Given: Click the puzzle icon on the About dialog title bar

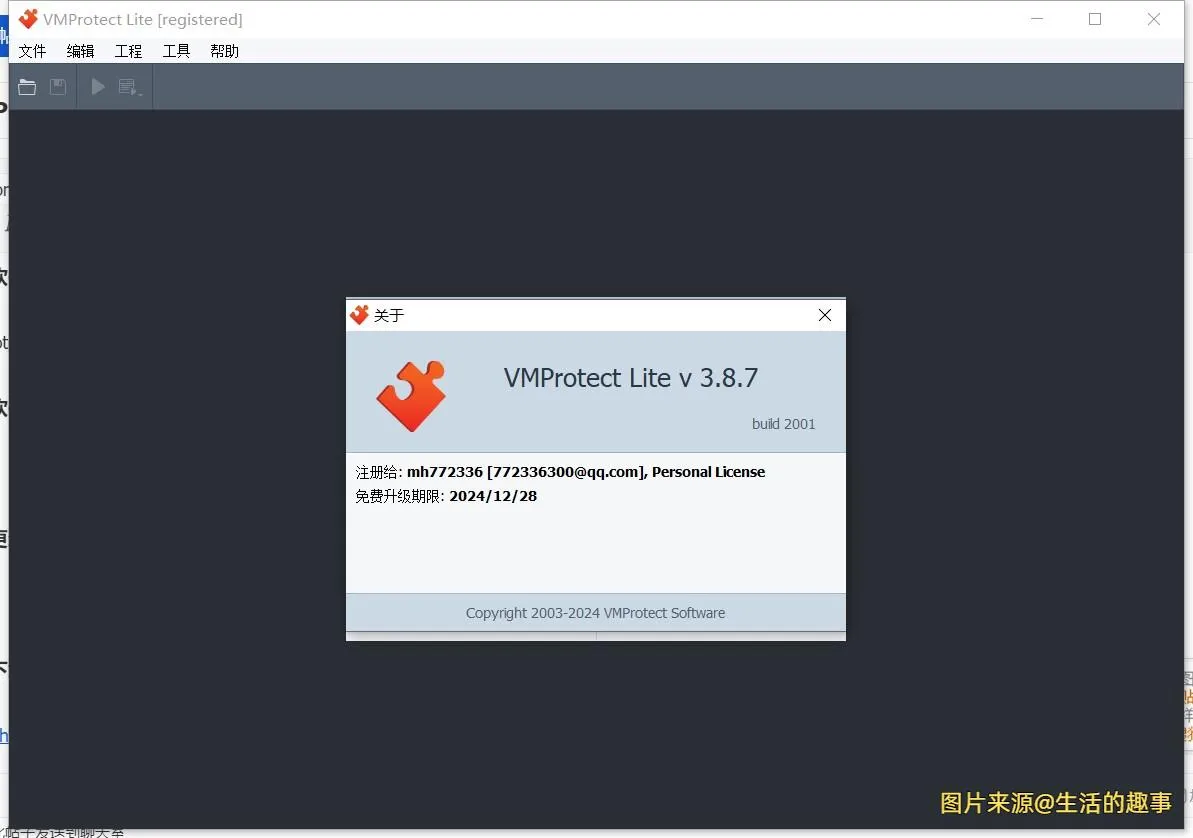Looking at the screenshot, I should point(359,314).
